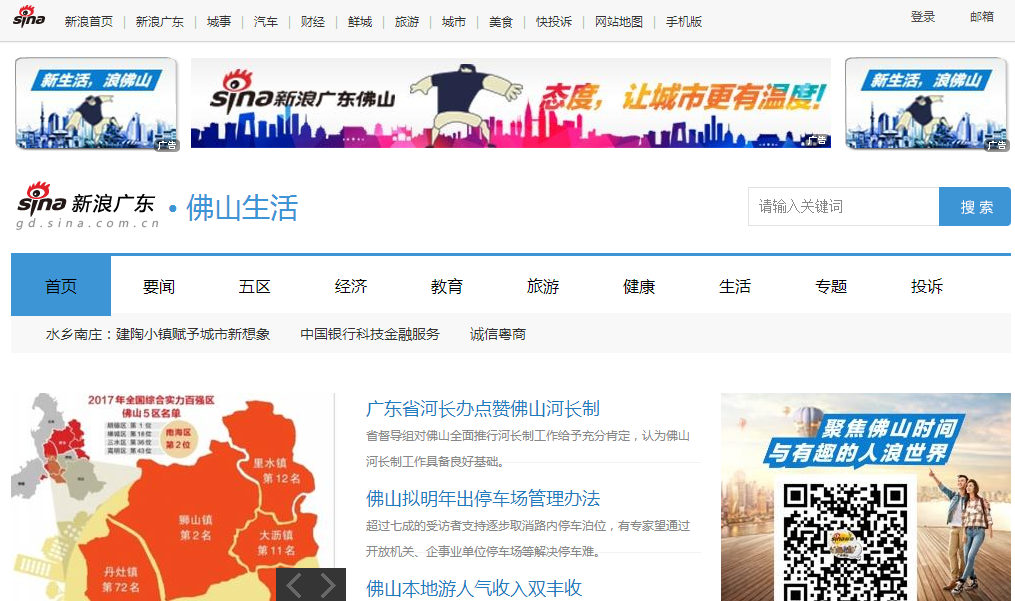Open headline 佛山本地游人气收入双丰收
Screen dimensions: 1015x601
pyautogui.click(x=474, y=588)
